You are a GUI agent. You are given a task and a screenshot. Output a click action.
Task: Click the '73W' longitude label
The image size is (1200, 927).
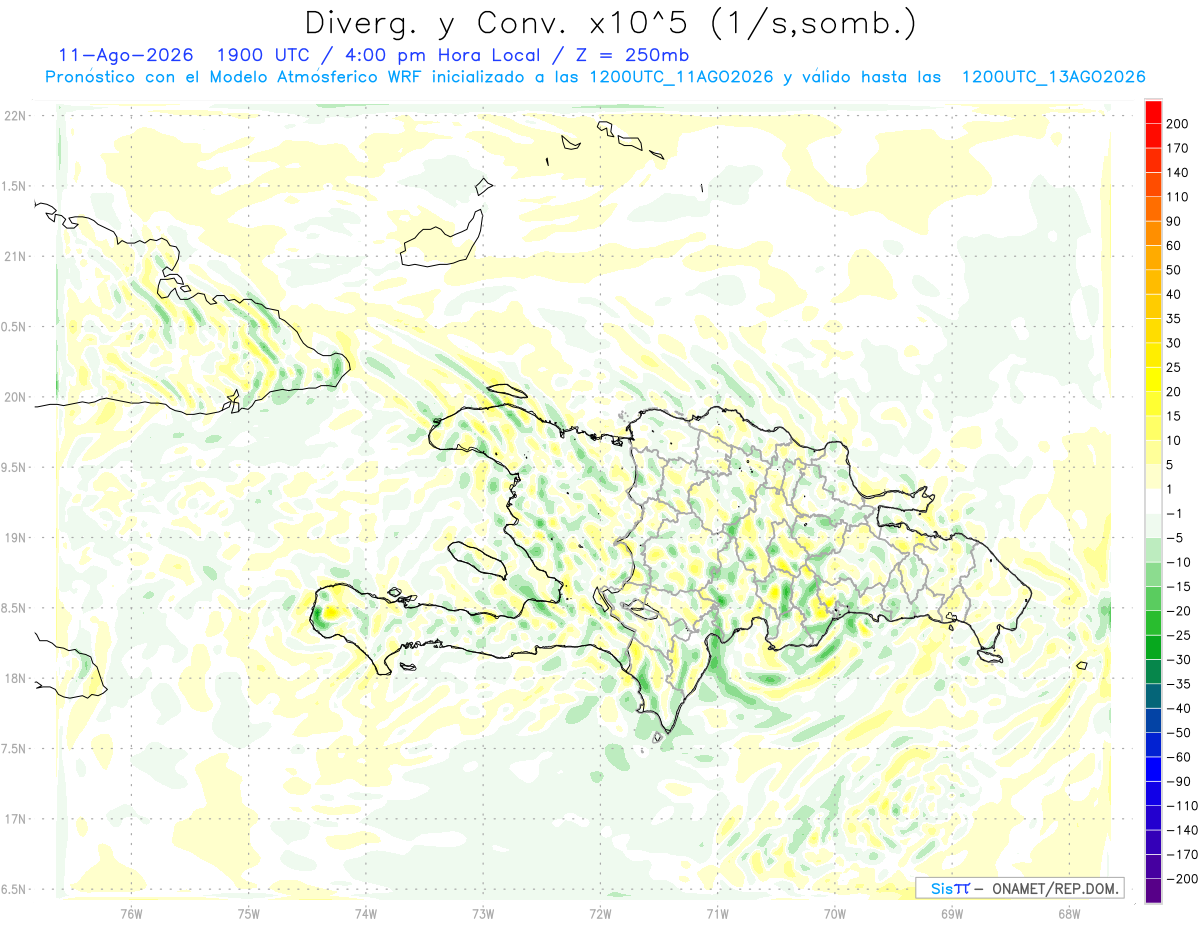[x=483, y=913]
